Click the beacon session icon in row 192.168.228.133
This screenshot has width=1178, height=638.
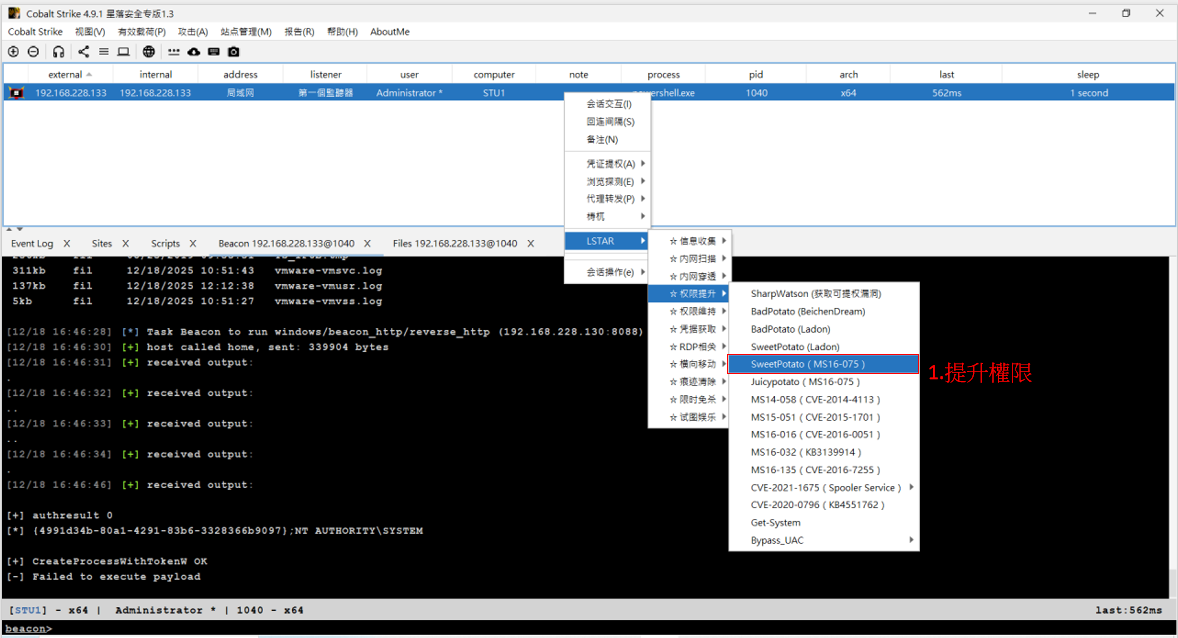[16, 92]
